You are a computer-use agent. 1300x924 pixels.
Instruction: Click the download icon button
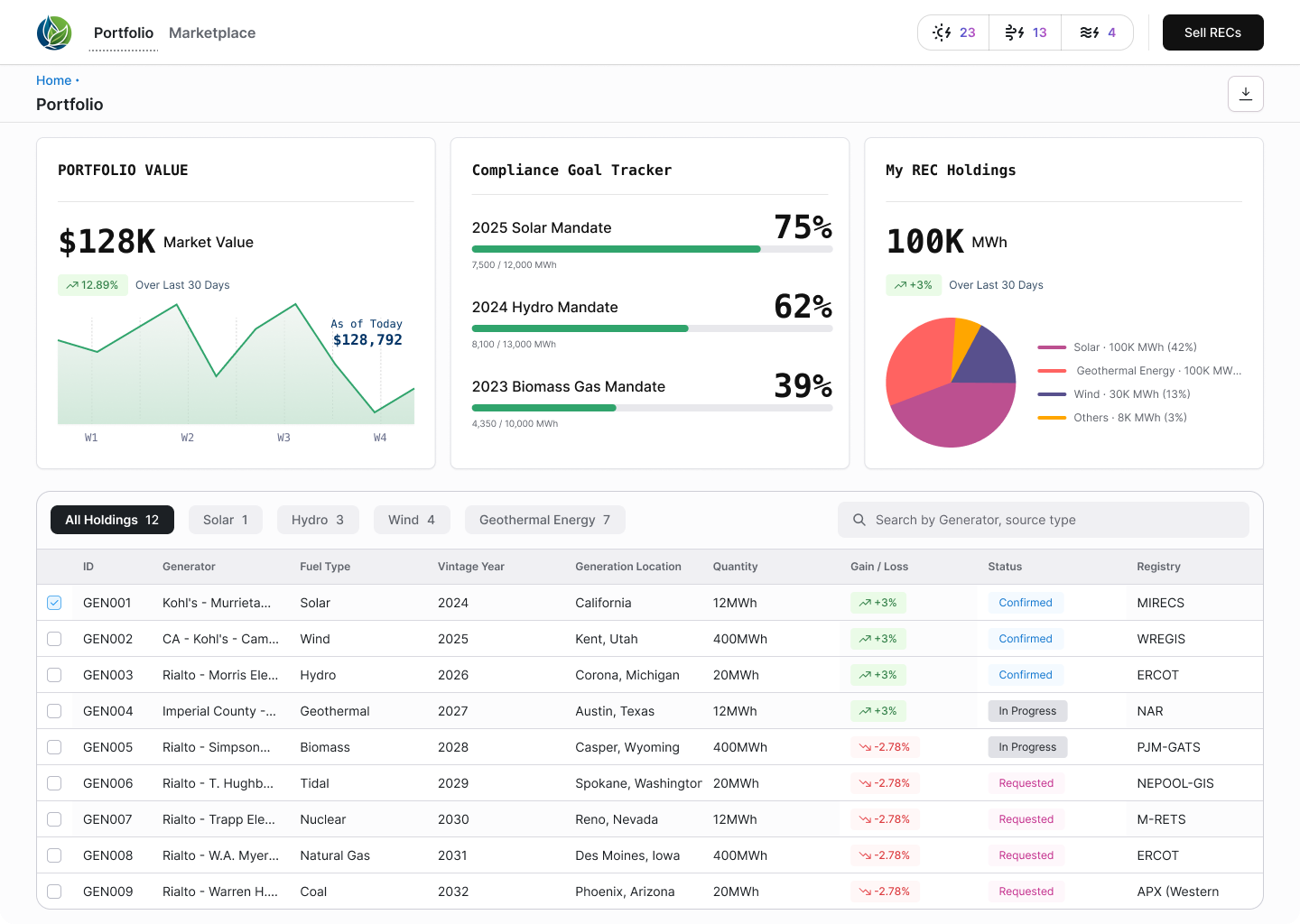point(1245,94)
